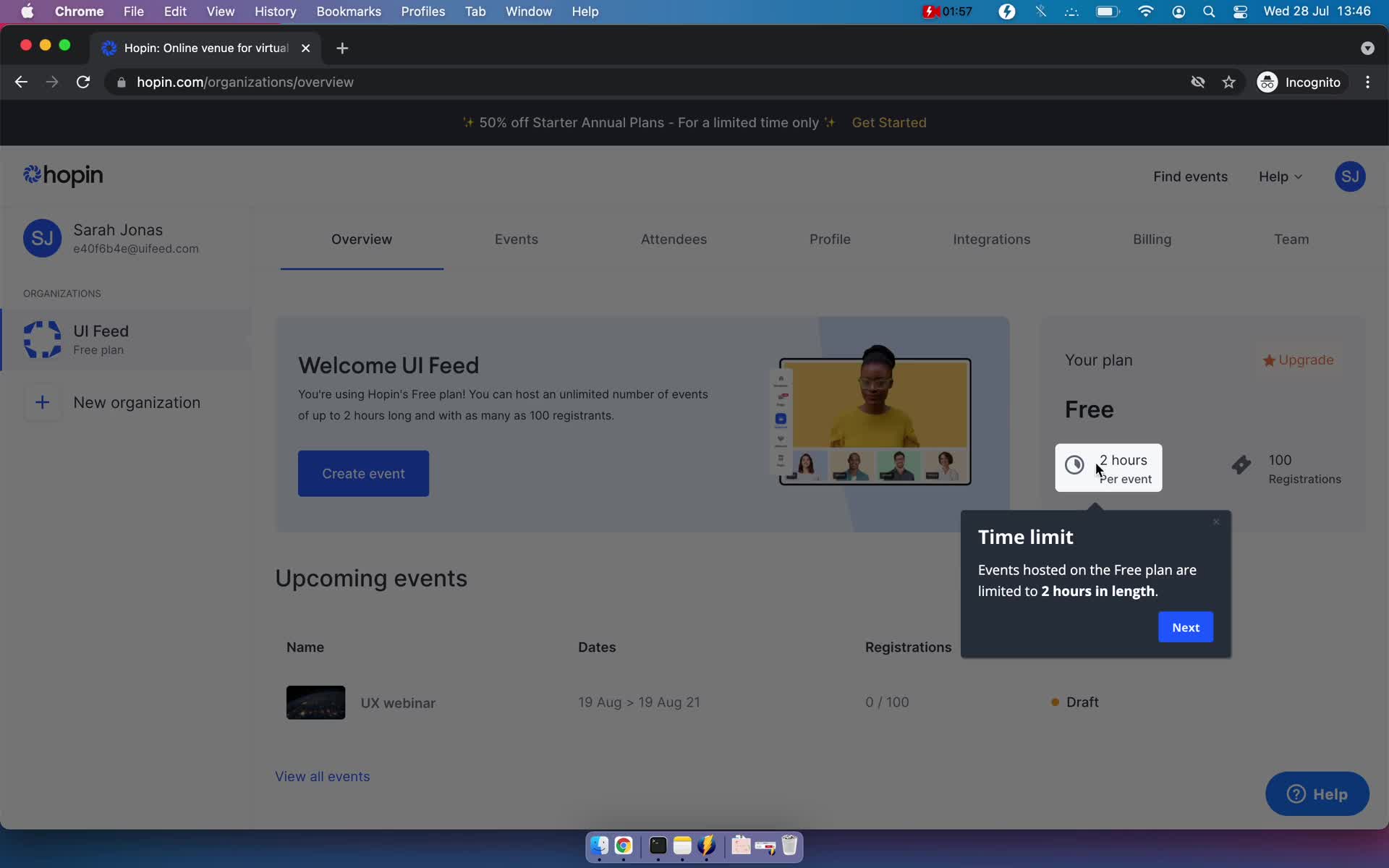Open the History menu
The image size is (1389, 868).
(275, 12)
